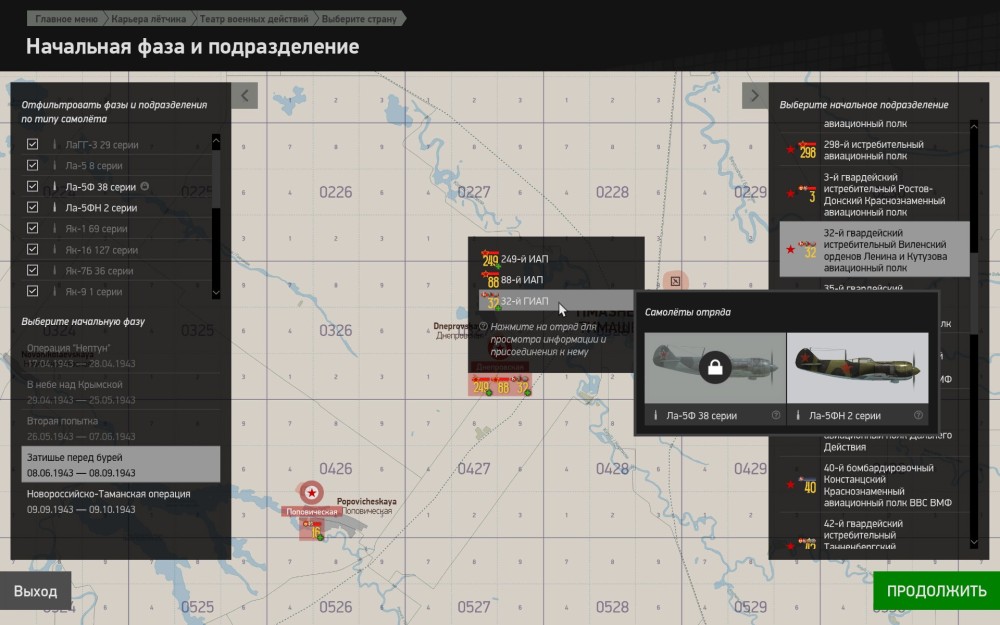
Task: Click the aircraft list scroll-down arrow
Action: pos(216,293)
